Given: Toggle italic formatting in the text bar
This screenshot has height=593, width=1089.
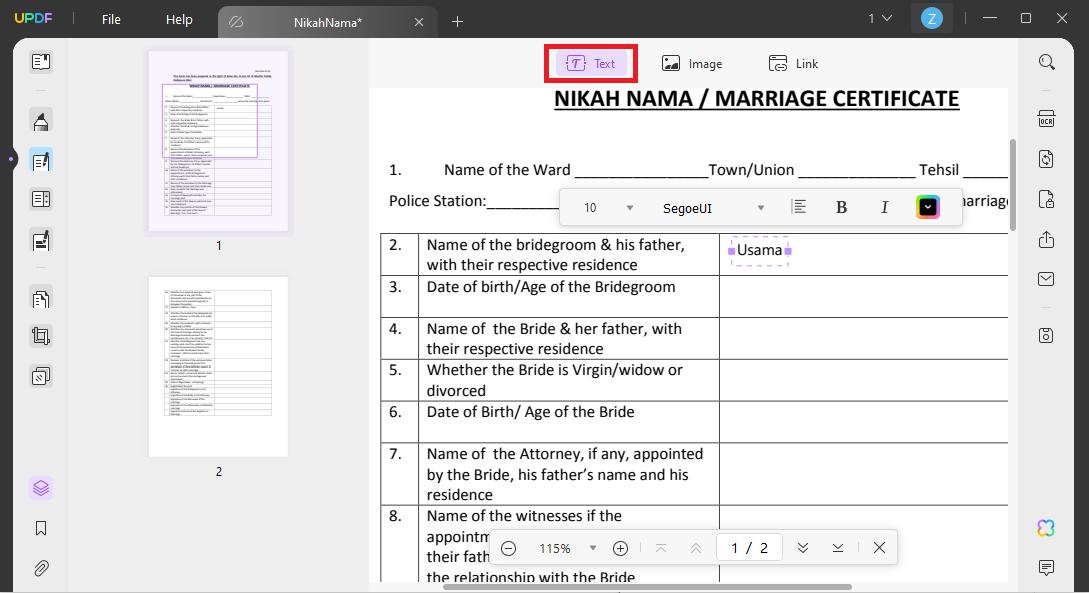Looking at the screenshot, I should tap(885, 206).
